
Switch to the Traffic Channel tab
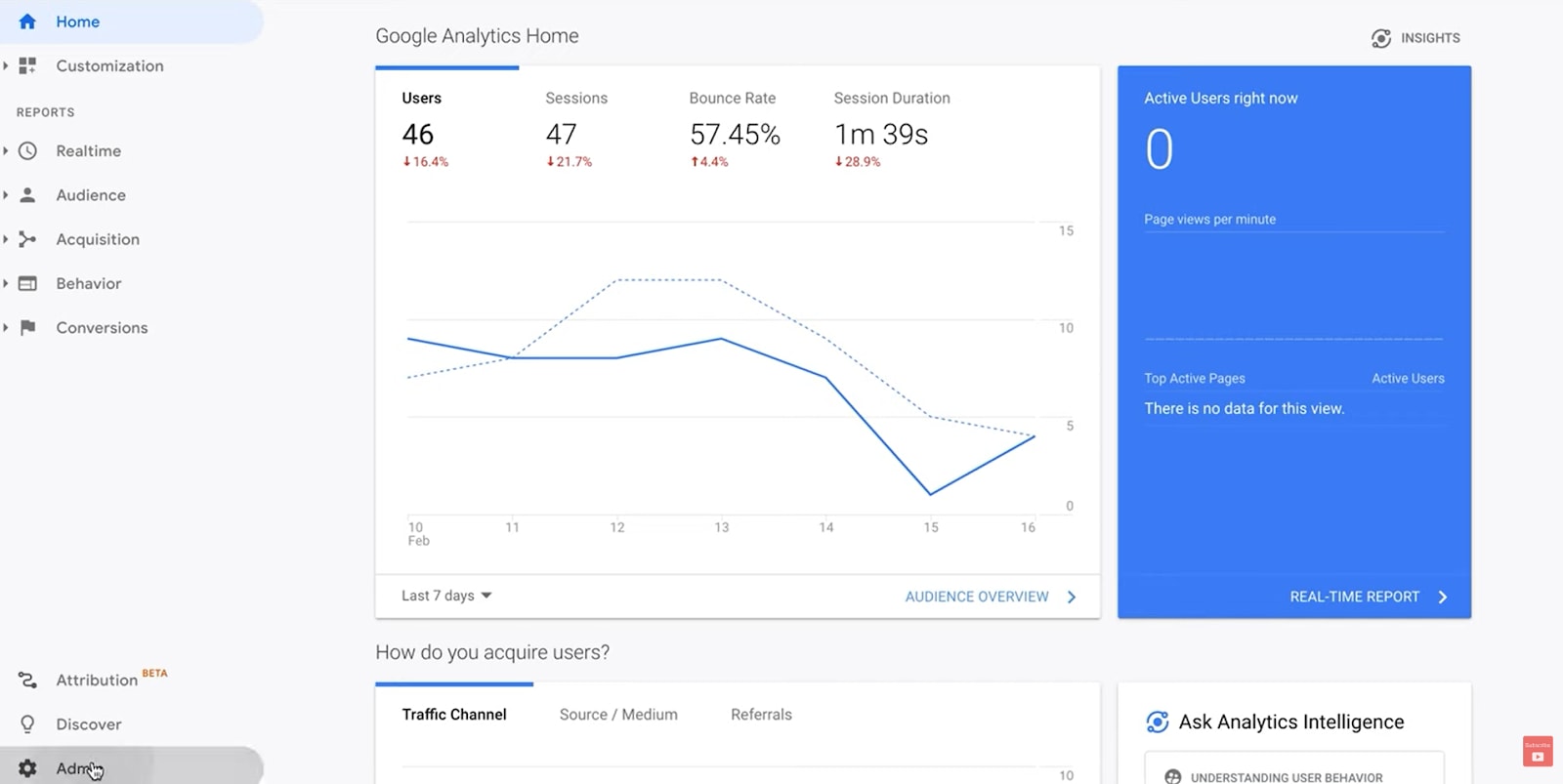[x=454, y=715]
